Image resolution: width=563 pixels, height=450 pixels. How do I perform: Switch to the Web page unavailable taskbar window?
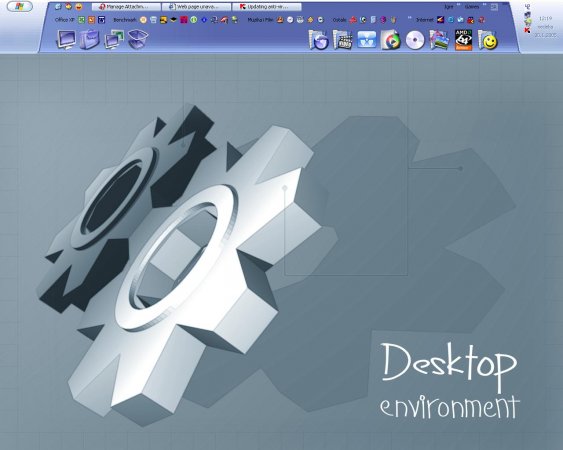[x=196, y=7]
